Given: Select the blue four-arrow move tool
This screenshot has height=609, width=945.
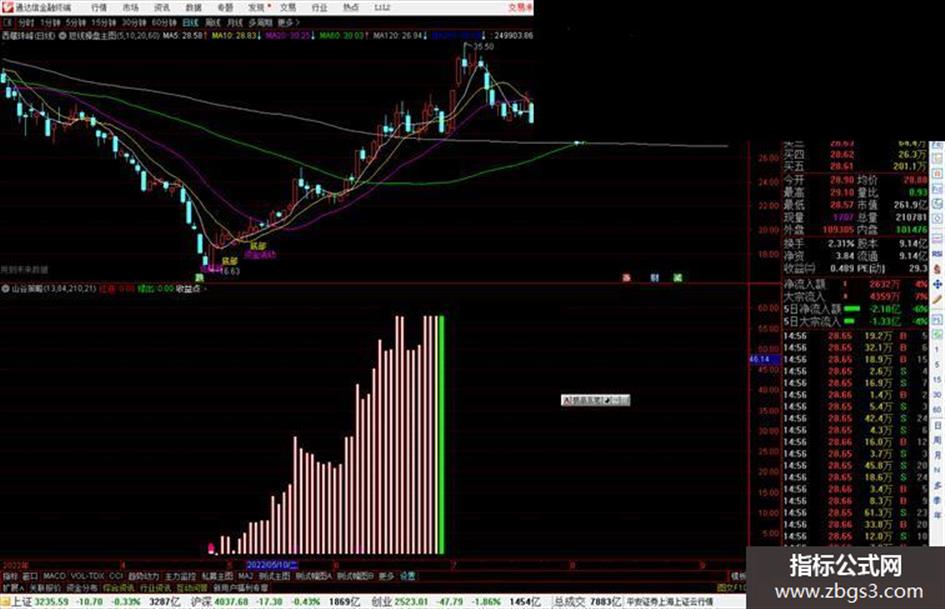Looking at the screenshot, I should coord(937,284).
